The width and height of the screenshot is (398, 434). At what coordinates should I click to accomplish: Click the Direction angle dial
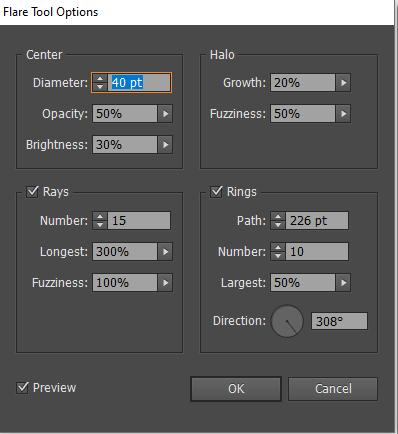coord(287,321)
